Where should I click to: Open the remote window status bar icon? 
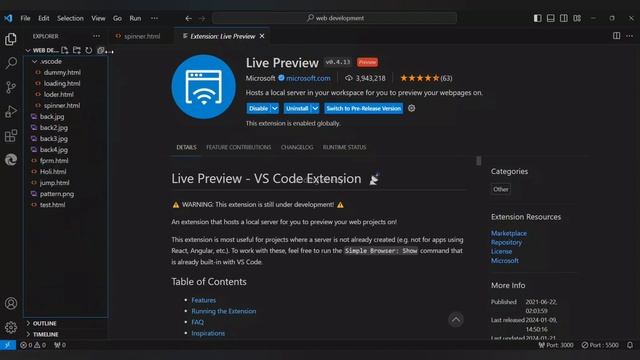(8, 345)
